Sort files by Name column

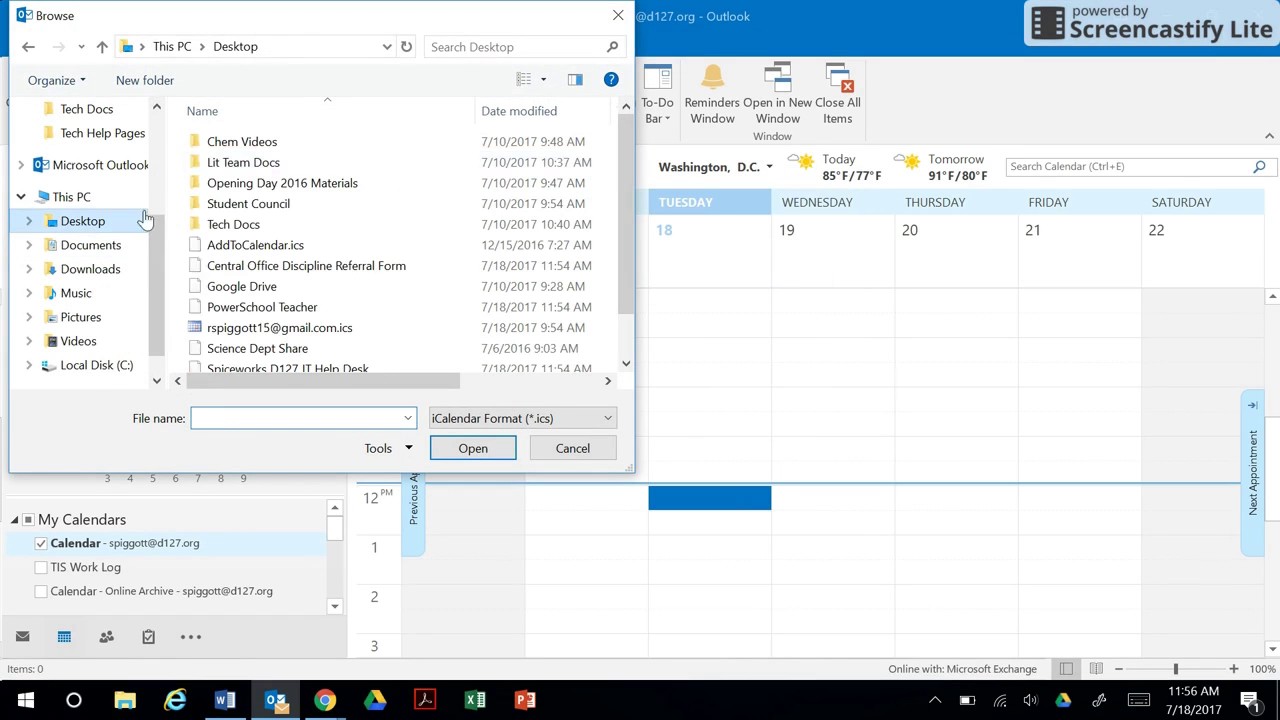point(202,111)
